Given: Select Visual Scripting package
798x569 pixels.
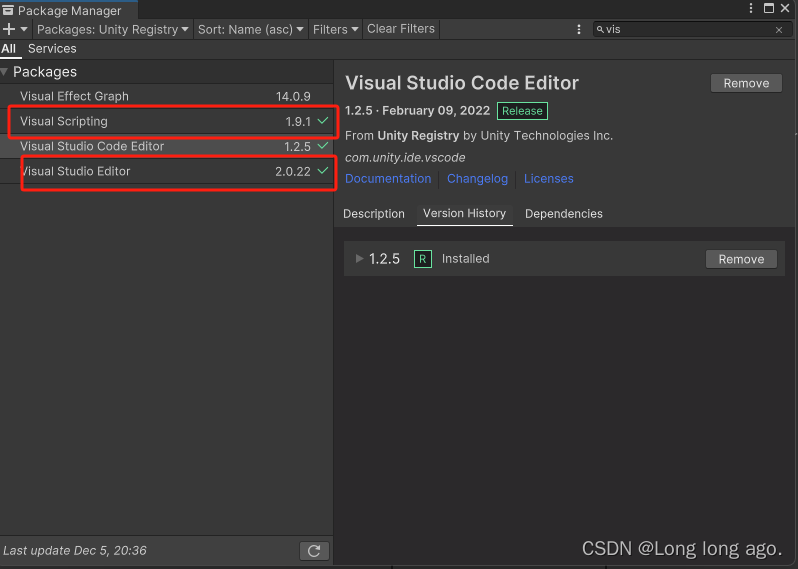Looking at the screenshot, I should click(x=166, y=121).
